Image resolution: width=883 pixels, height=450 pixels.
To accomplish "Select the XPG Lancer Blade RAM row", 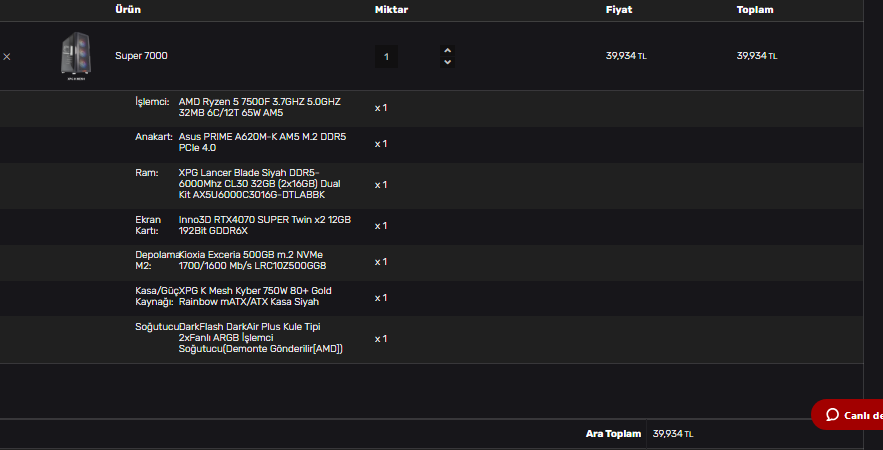I will pyautogui.click(x=431, y=185).
